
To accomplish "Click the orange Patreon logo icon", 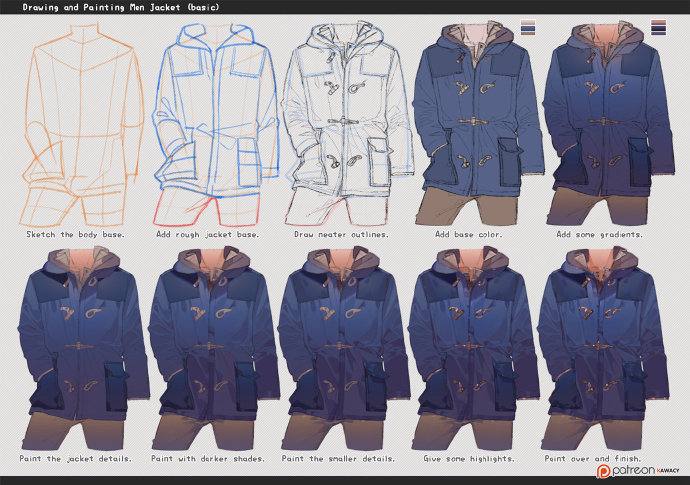I will (x=603, y=470).
